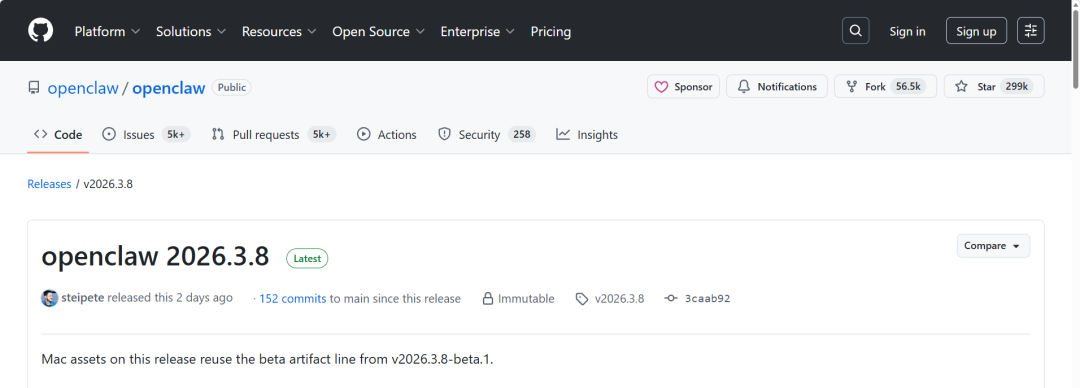Click the Immutable lock icon
The height and width of the screenshot is (388, 1080).
point(488,299)
